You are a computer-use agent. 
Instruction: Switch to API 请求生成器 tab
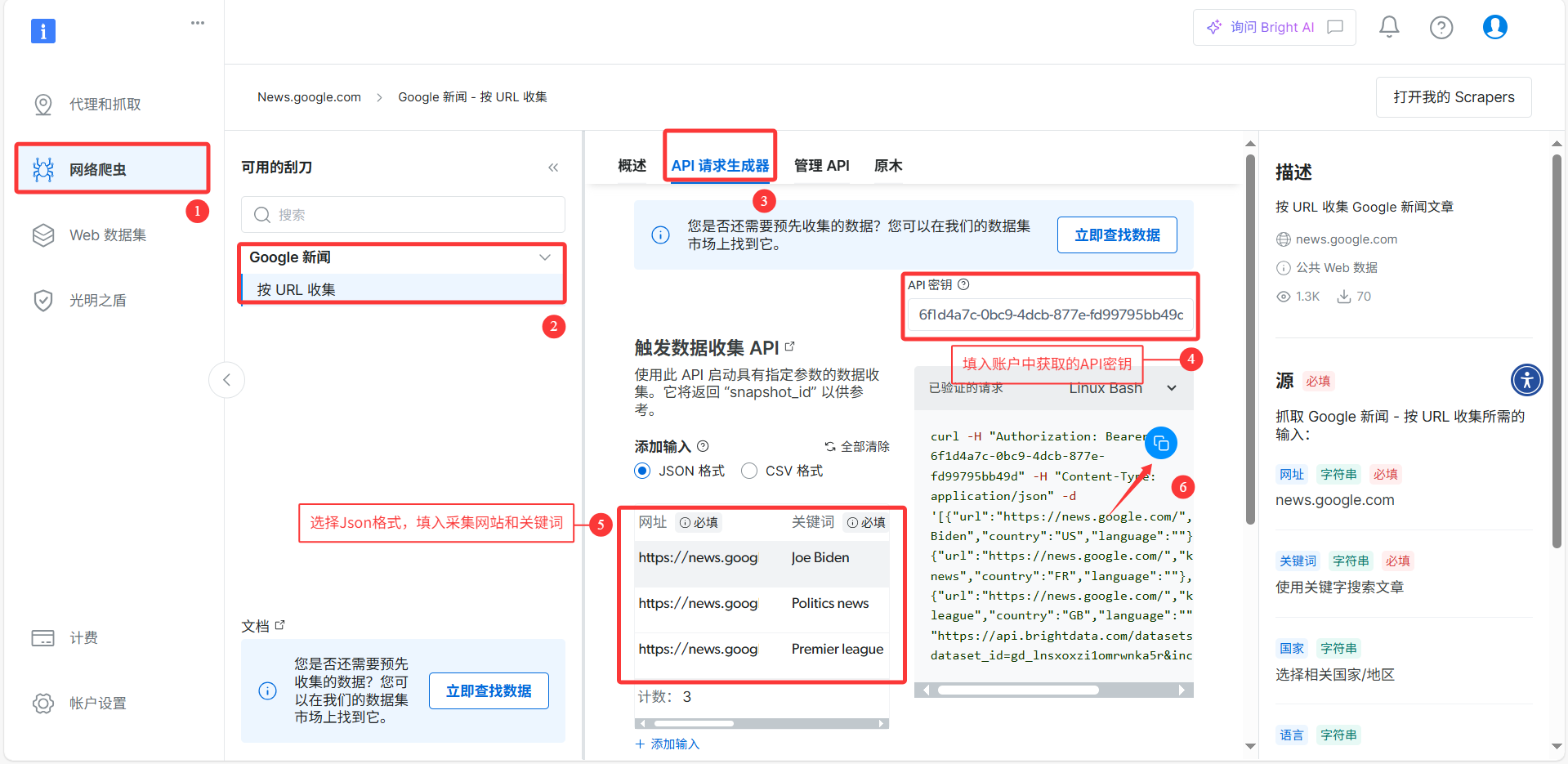pyautogui.click(x=720, y=166)
